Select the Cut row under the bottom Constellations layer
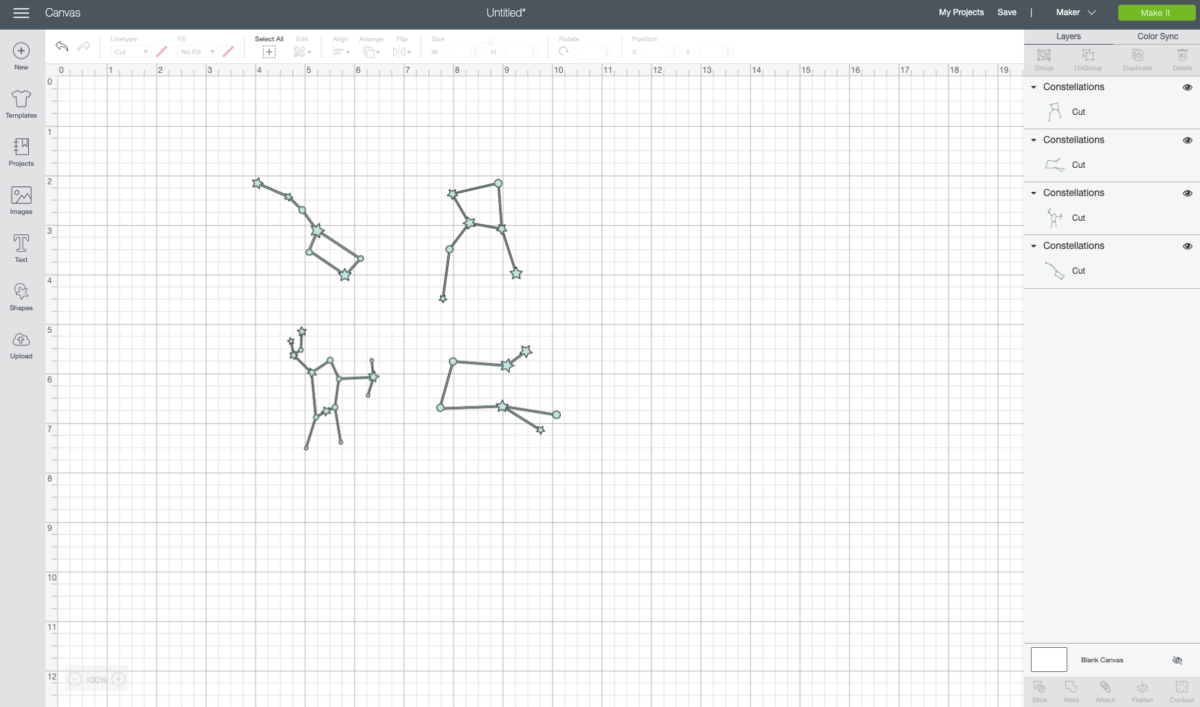Screen dimensions: 1200x707 pyautogui.click(x=1112, y=271)
